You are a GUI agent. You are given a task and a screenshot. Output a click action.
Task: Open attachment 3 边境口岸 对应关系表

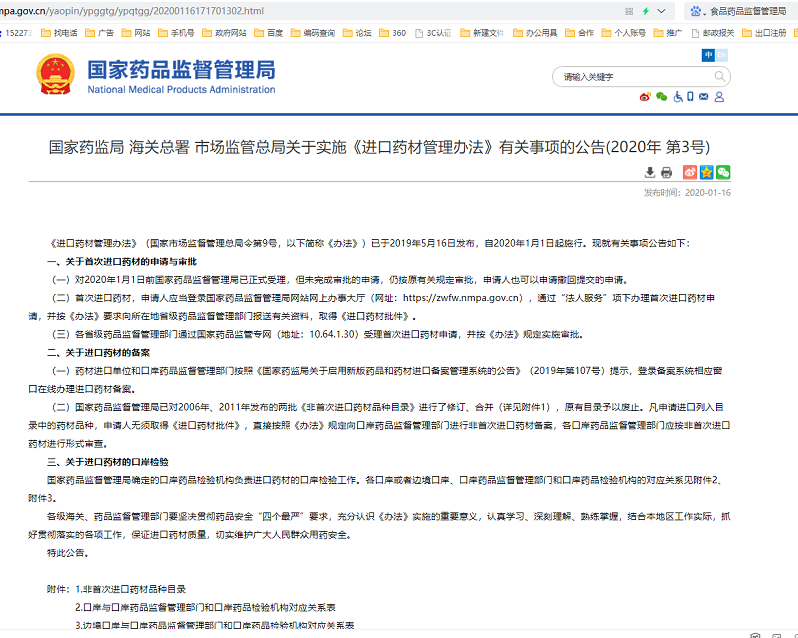[215, 625]
